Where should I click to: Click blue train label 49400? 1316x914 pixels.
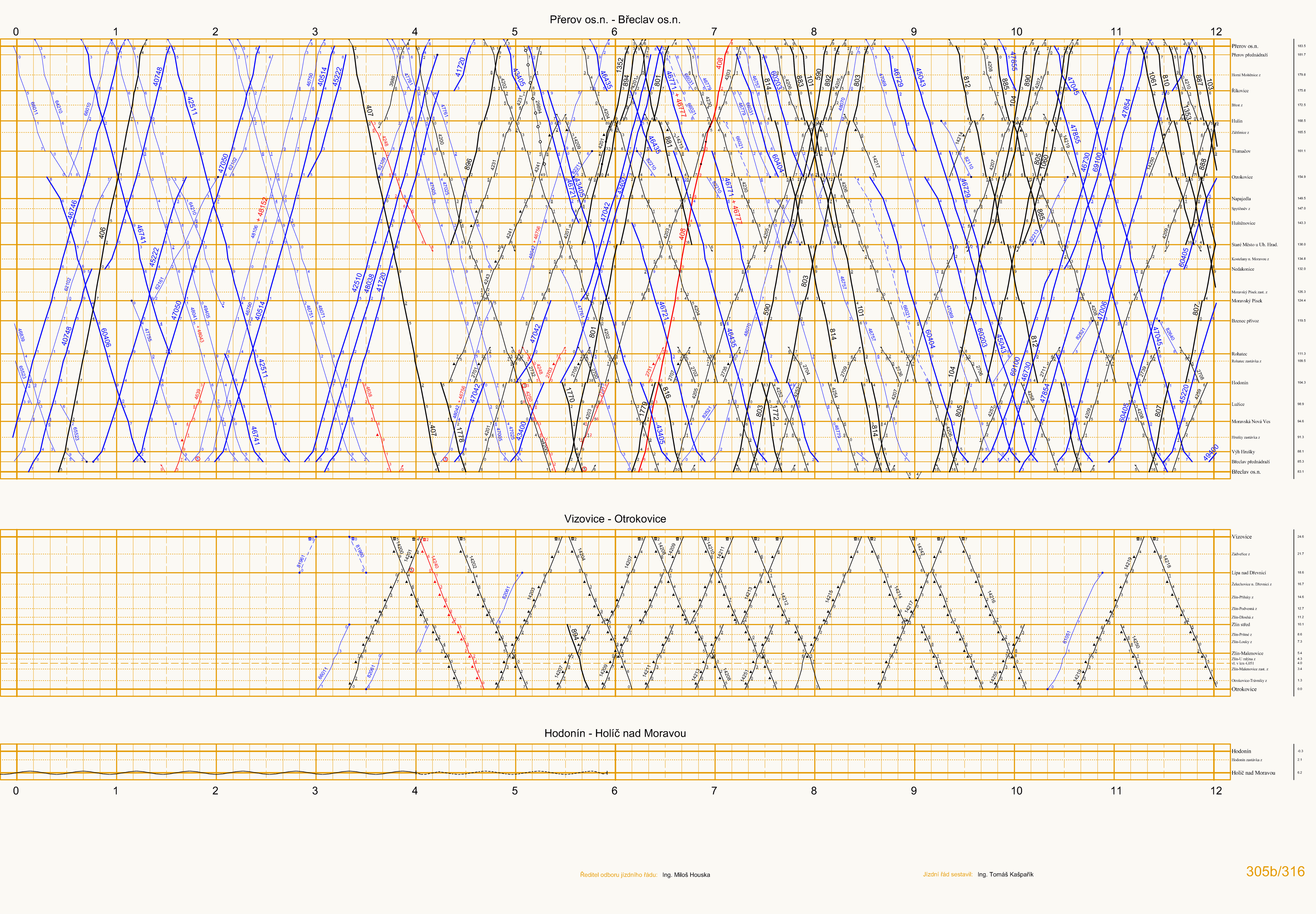(x=1211, y=452)
